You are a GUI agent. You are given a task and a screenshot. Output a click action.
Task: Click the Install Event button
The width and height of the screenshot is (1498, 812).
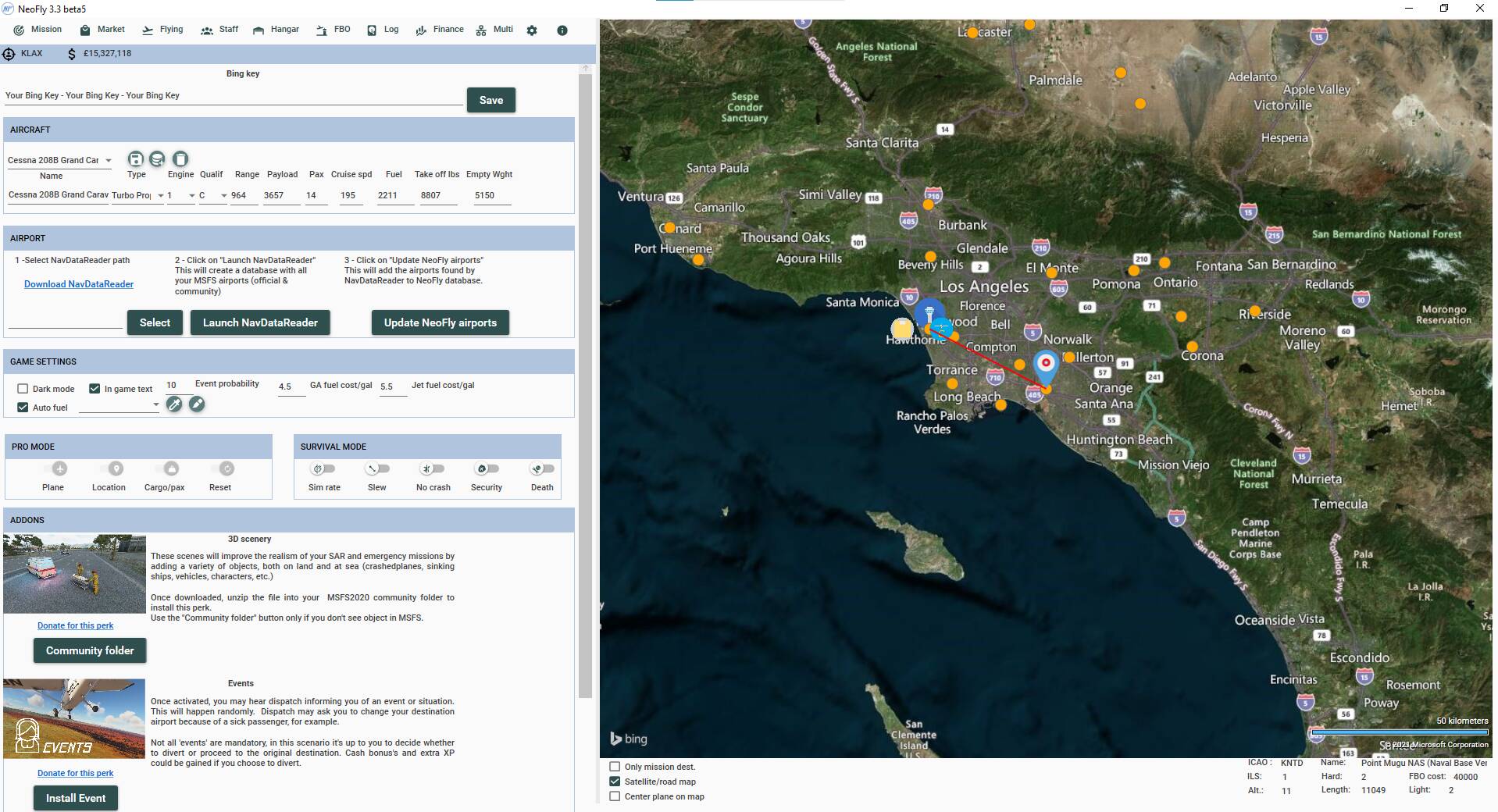(76, 798)
